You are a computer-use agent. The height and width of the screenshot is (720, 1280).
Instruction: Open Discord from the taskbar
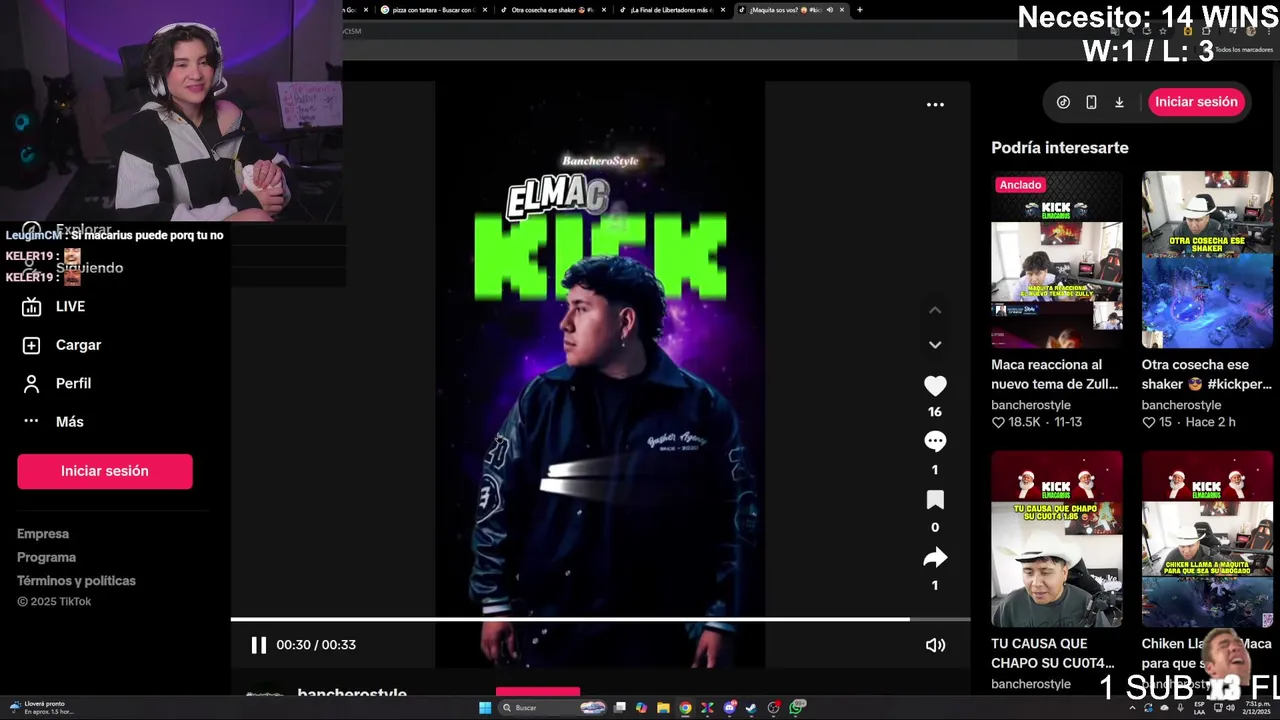(x=730, y=708)
